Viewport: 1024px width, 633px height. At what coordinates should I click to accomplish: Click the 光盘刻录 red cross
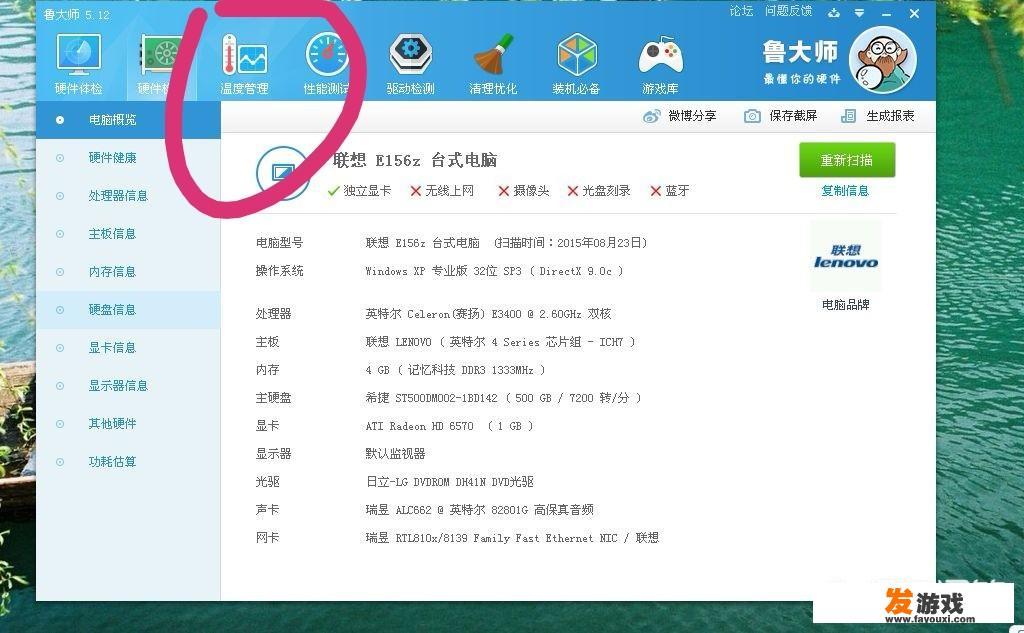click(573, 191)
